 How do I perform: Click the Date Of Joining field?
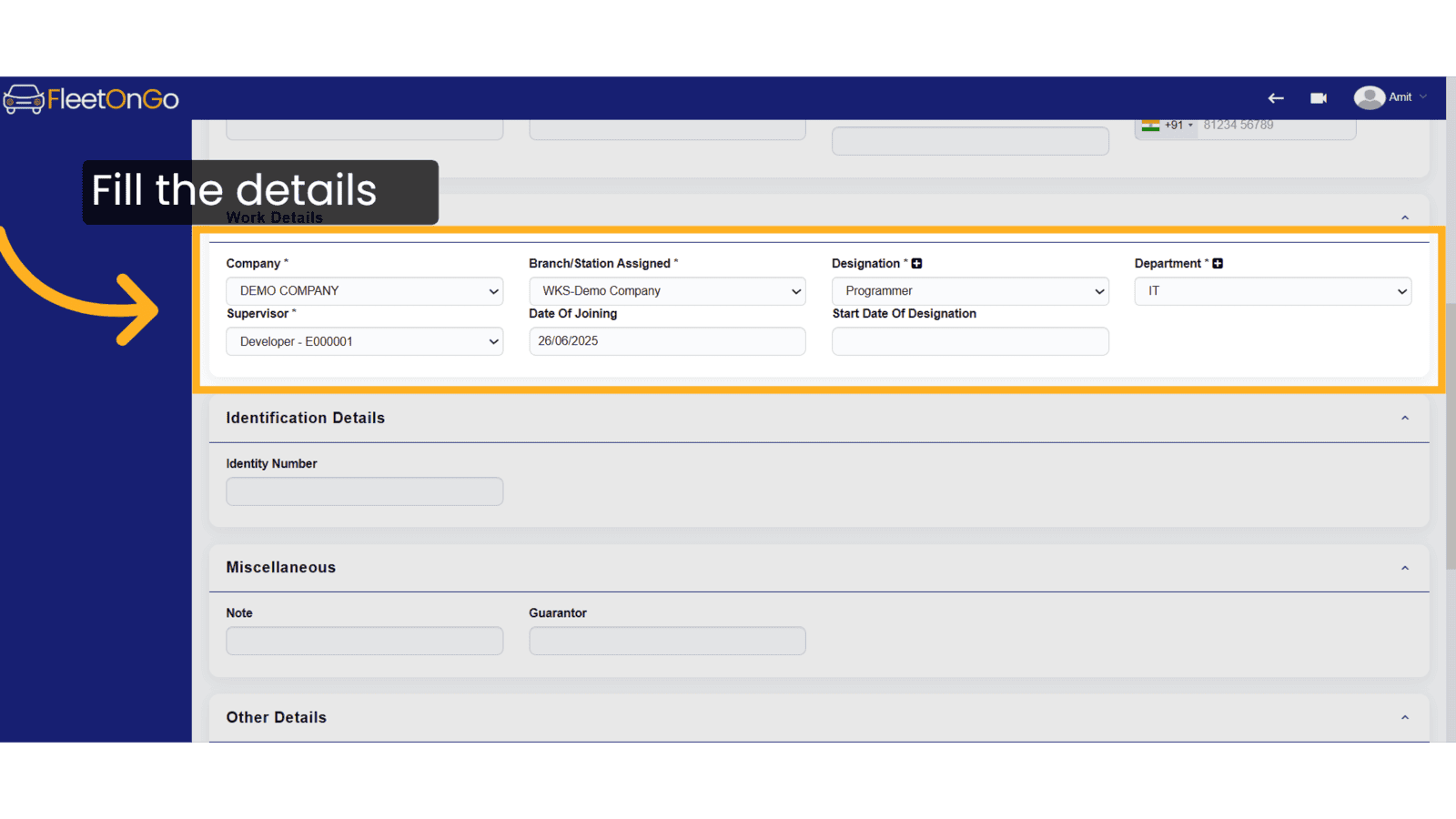[667, 341]
